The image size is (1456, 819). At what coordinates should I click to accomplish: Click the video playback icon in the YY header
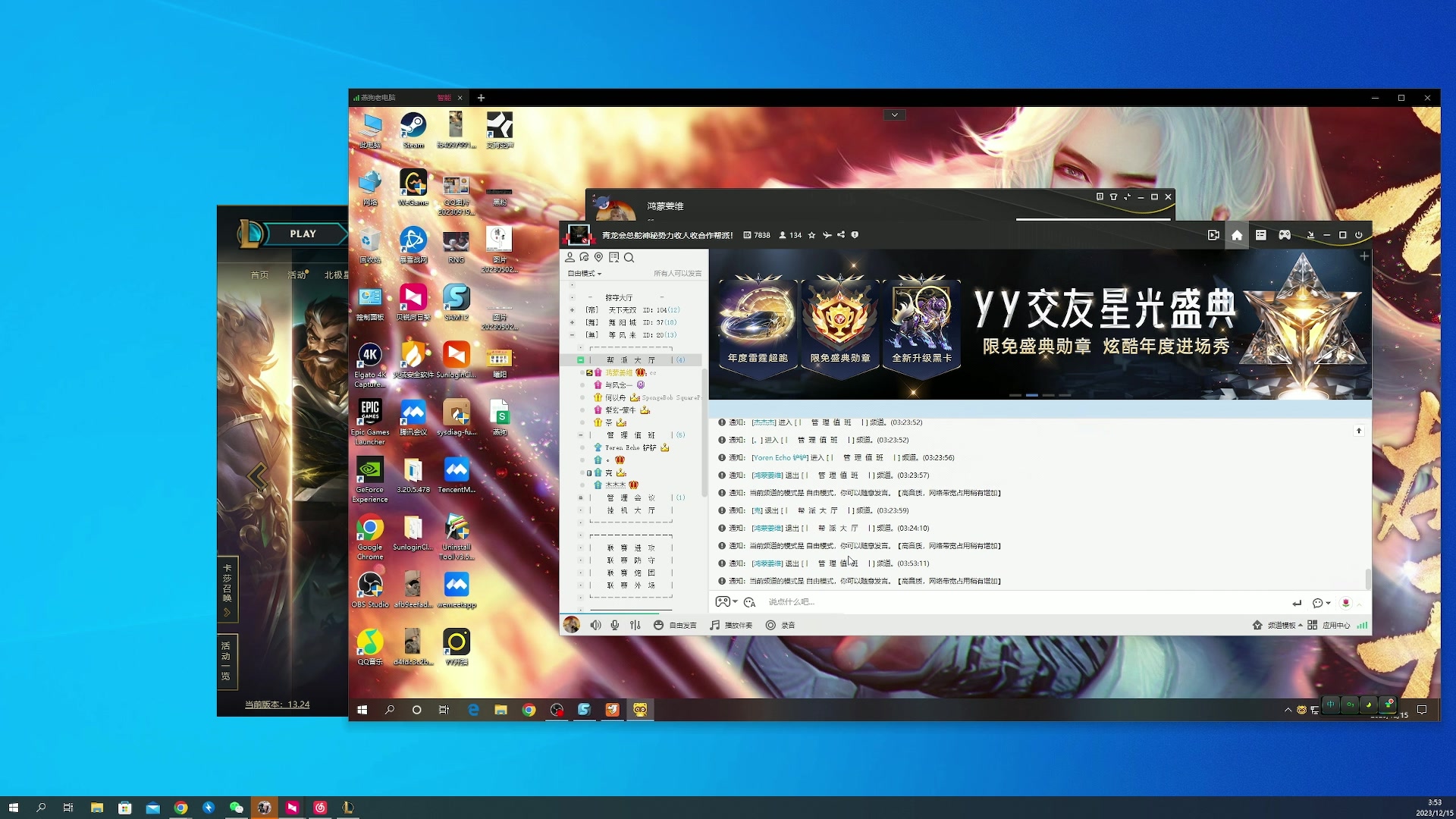(1213, 235)
